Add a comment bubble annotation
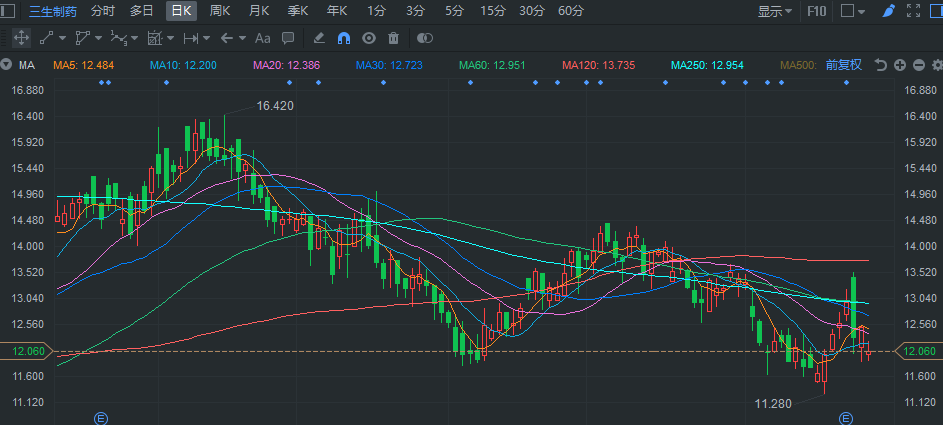This screenshot has width=943, height=425. [288, 38]
